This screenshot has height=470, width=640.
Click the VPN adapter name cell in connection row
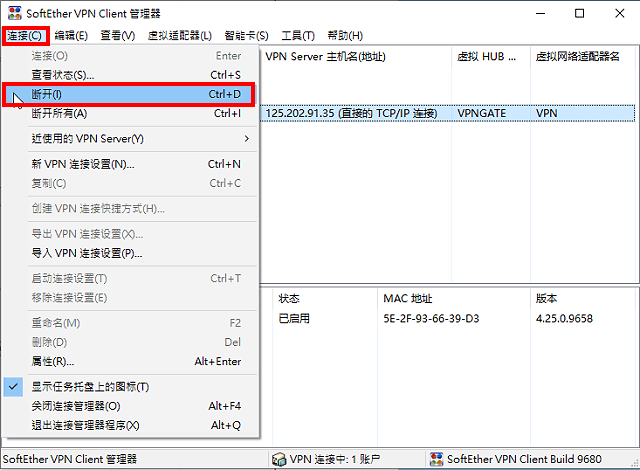547,113
